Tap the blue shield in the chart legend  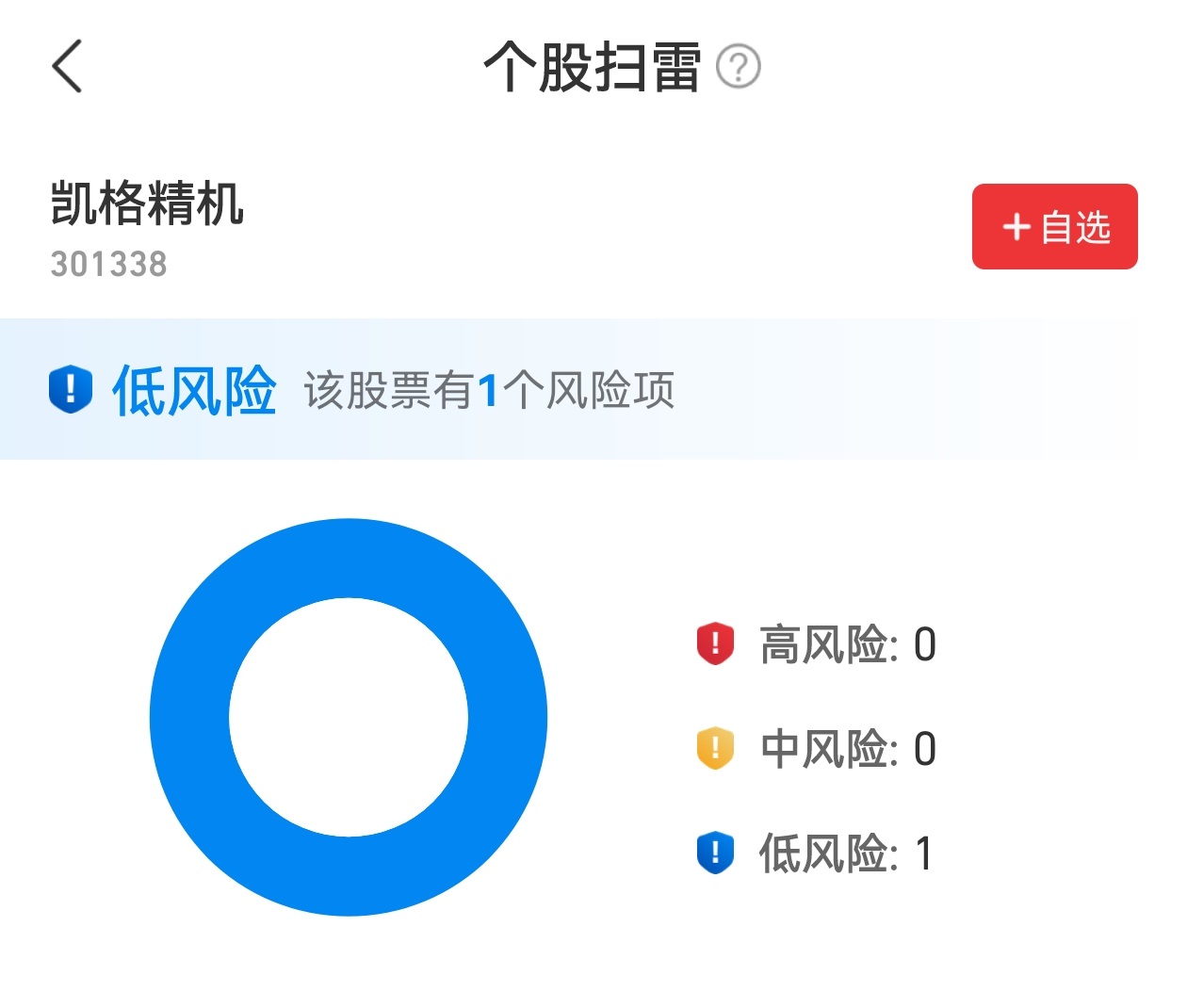point(715,853)
